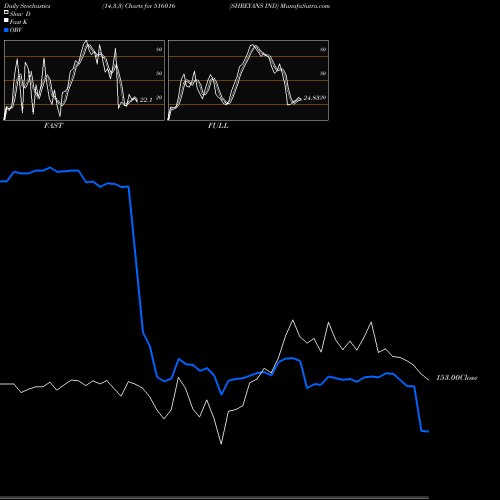Image resolution: width=500 pixels, height=500 pixels.
Task: Select the 'Fast K' legend label
Action: pyautogui.click(x=19, y=22)
